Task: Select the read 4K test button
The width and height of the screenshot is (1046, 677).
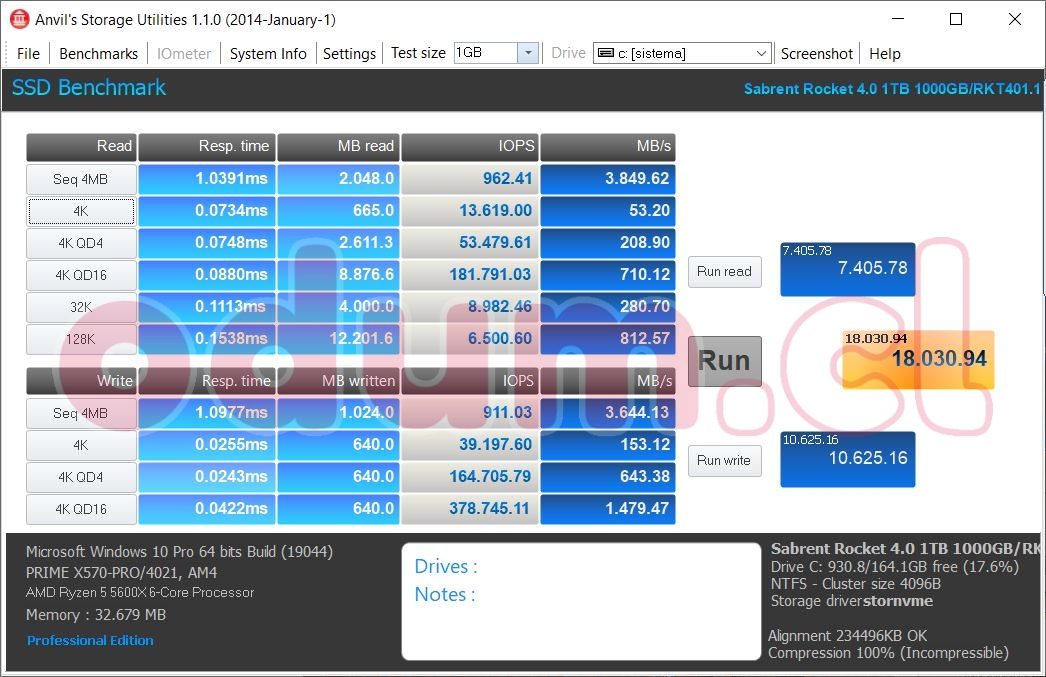Action: pos(81,212)
